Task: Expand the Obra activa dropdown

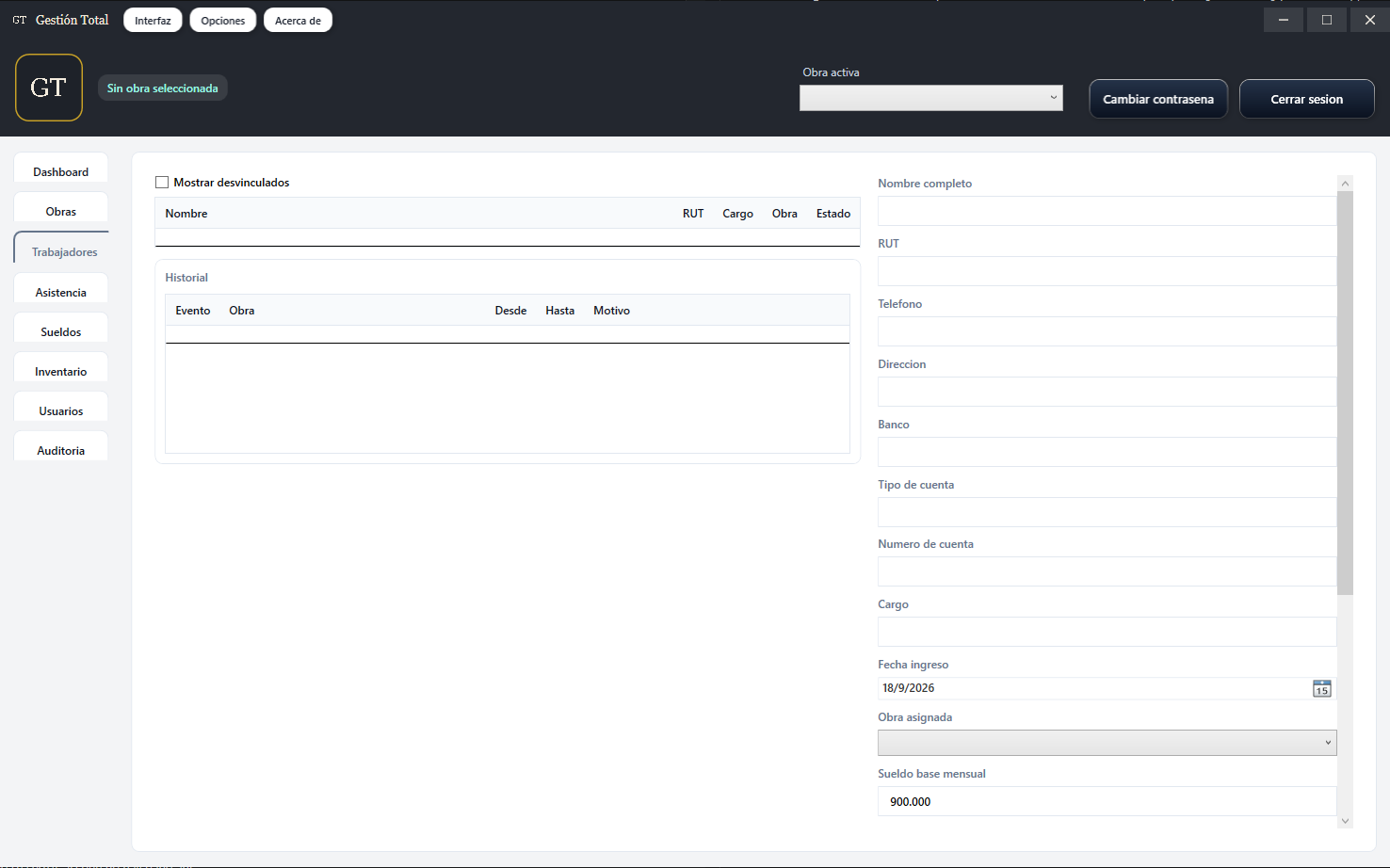Action: (x=931, y=98)
